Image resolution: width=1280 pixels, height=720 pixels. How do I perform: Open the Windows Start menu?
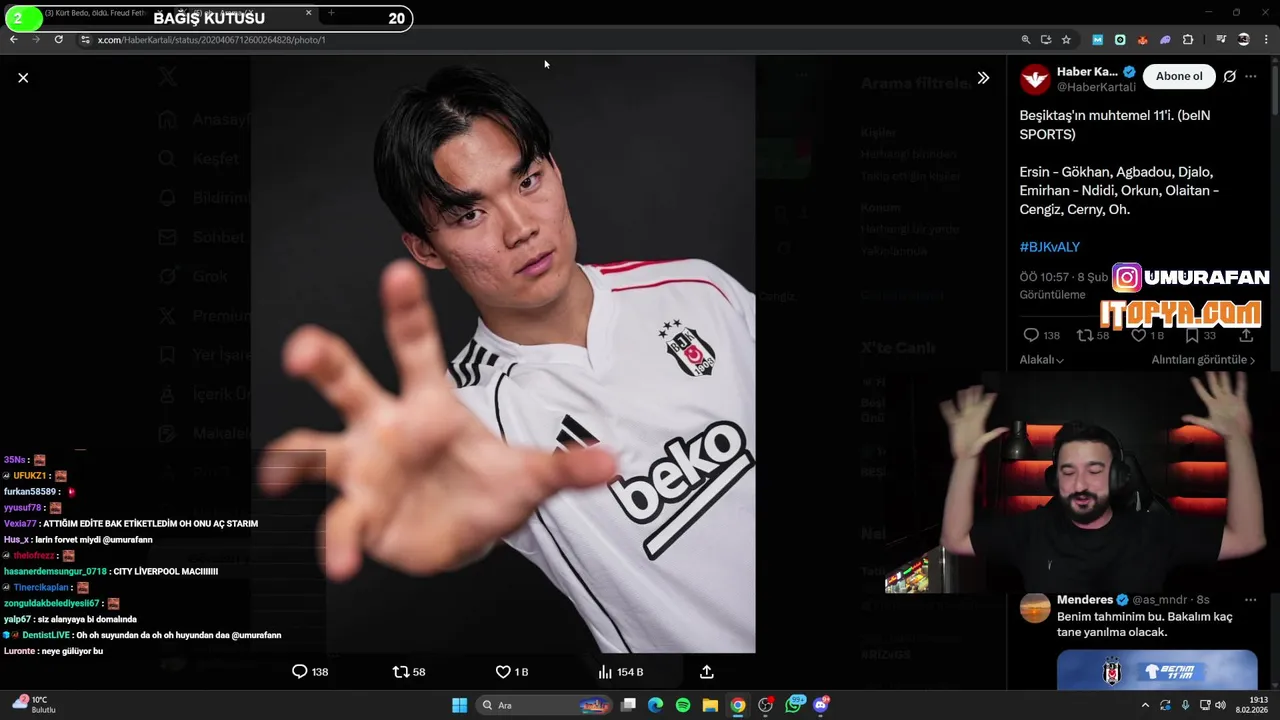459,705
